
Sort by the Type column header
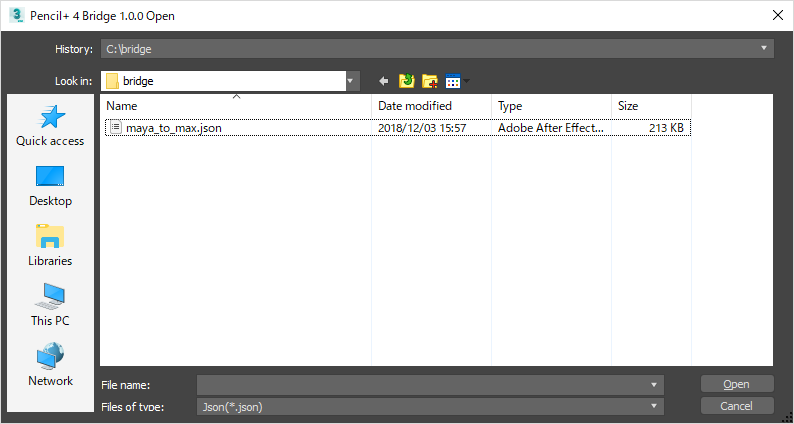click(551, 106)
